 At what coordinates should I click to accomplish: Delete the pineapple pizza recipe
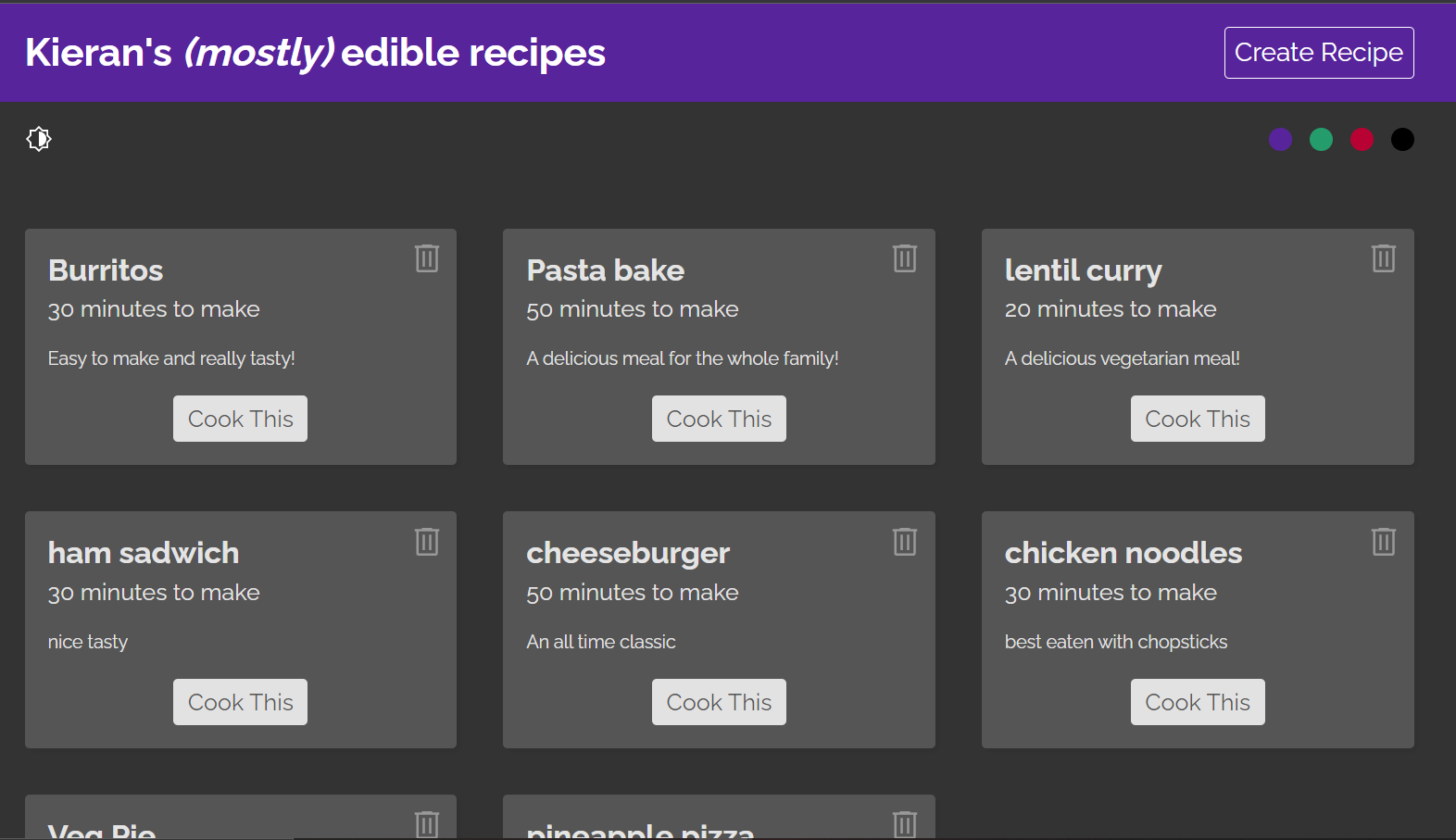tap(904, 824)
